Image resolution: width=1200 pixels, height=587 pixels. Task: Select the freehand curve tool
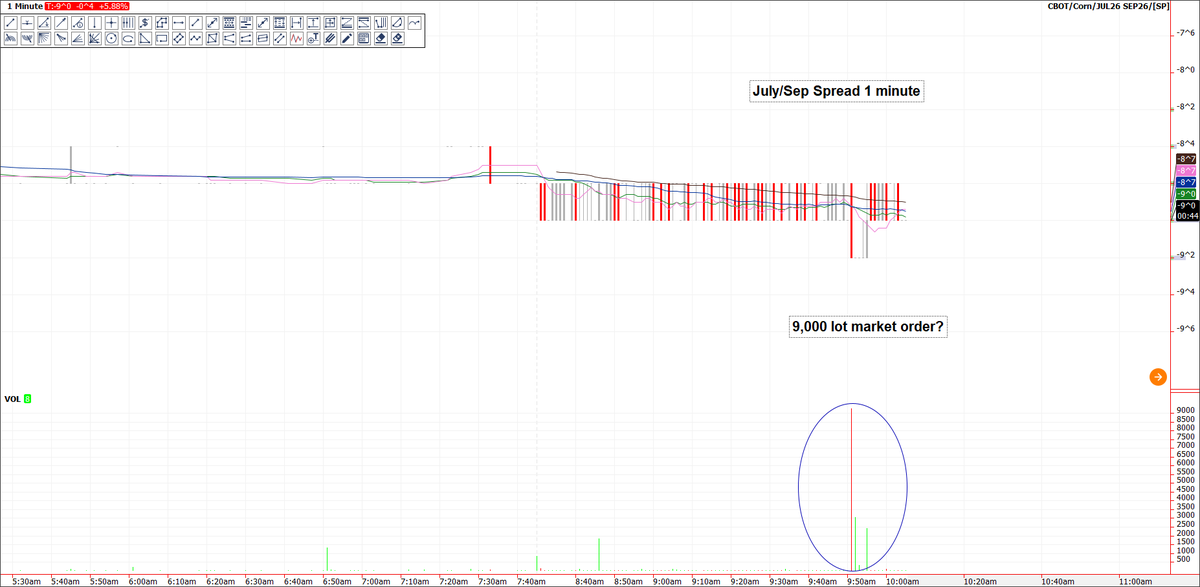pyautogui.click(x=415, y=22)
